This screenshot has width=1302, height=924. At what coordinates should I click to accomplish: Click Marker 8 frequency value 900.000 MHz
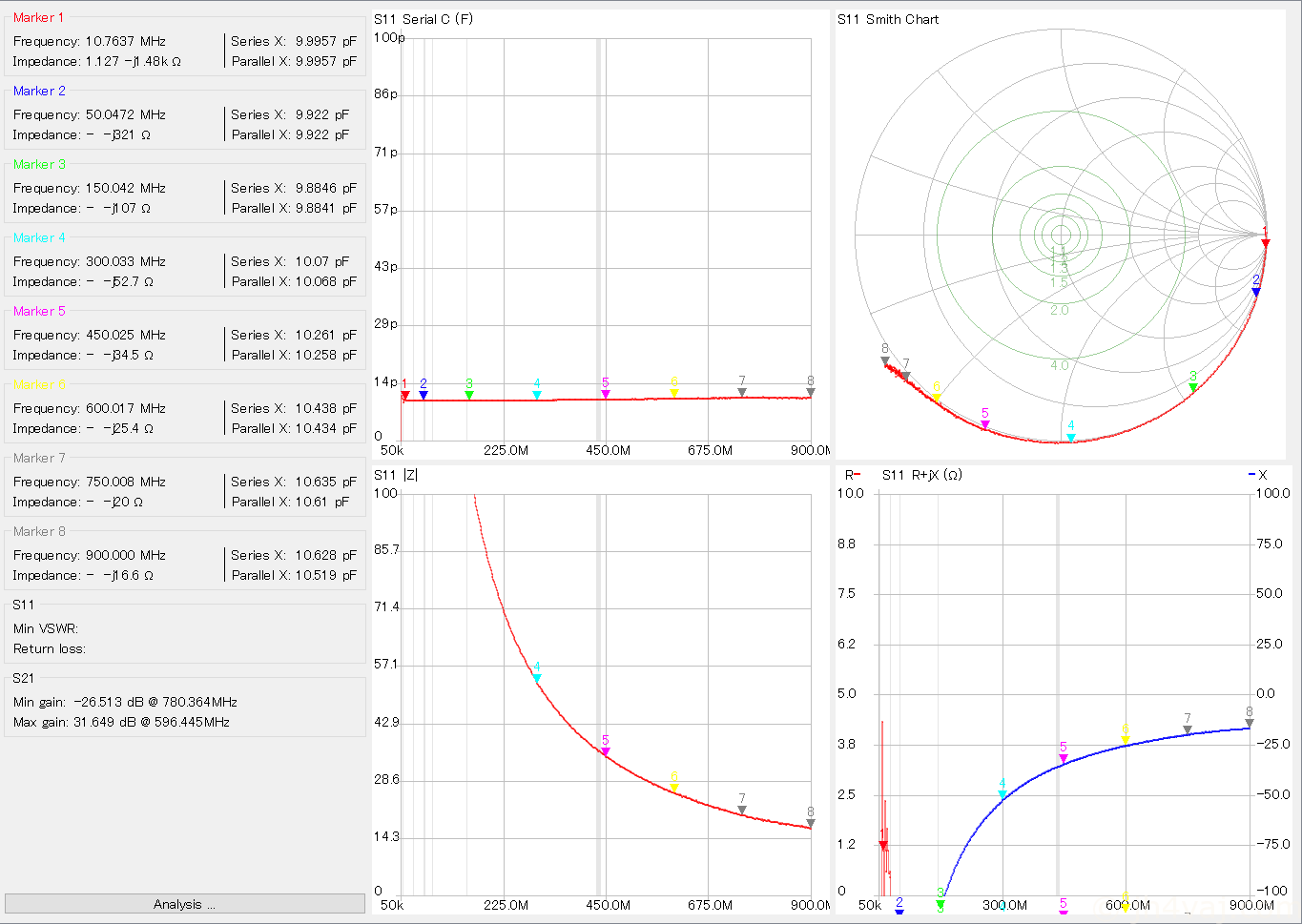(126, 555)
